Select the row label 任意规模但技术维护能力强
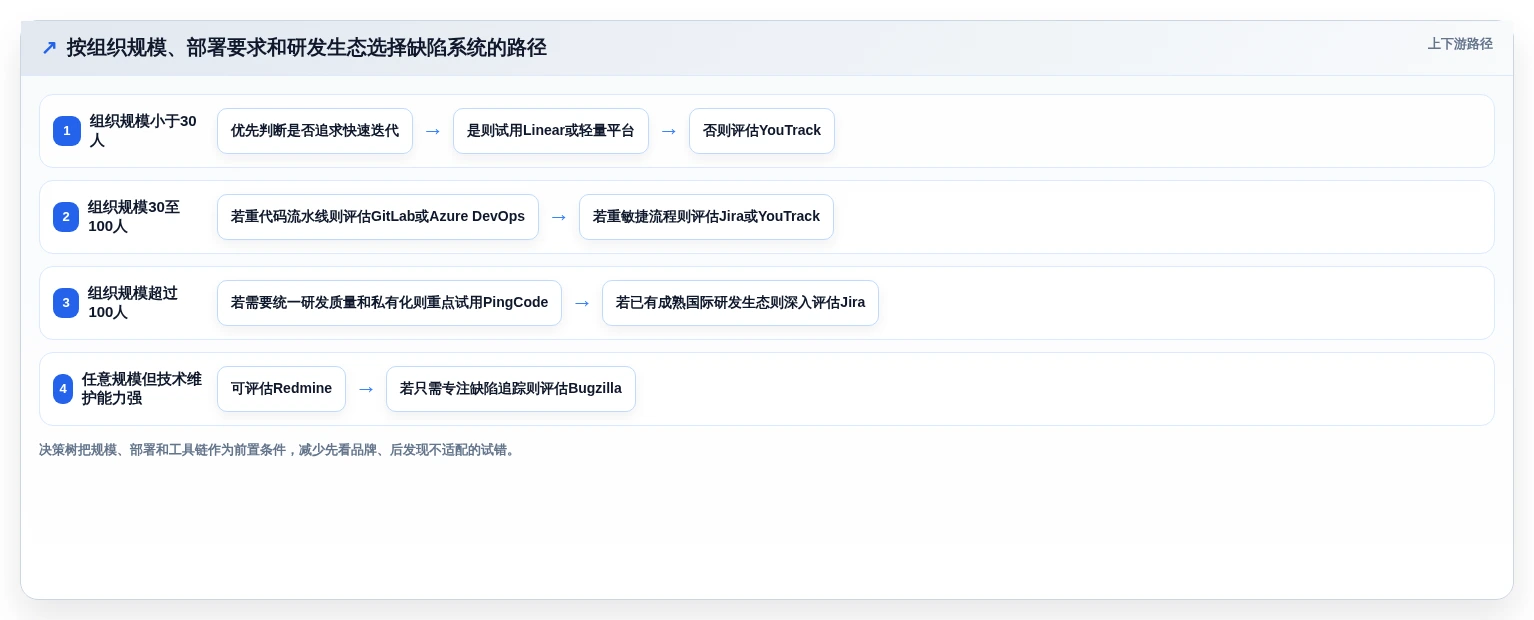The width and height of the screenshot is (1534, 620). 142,389
